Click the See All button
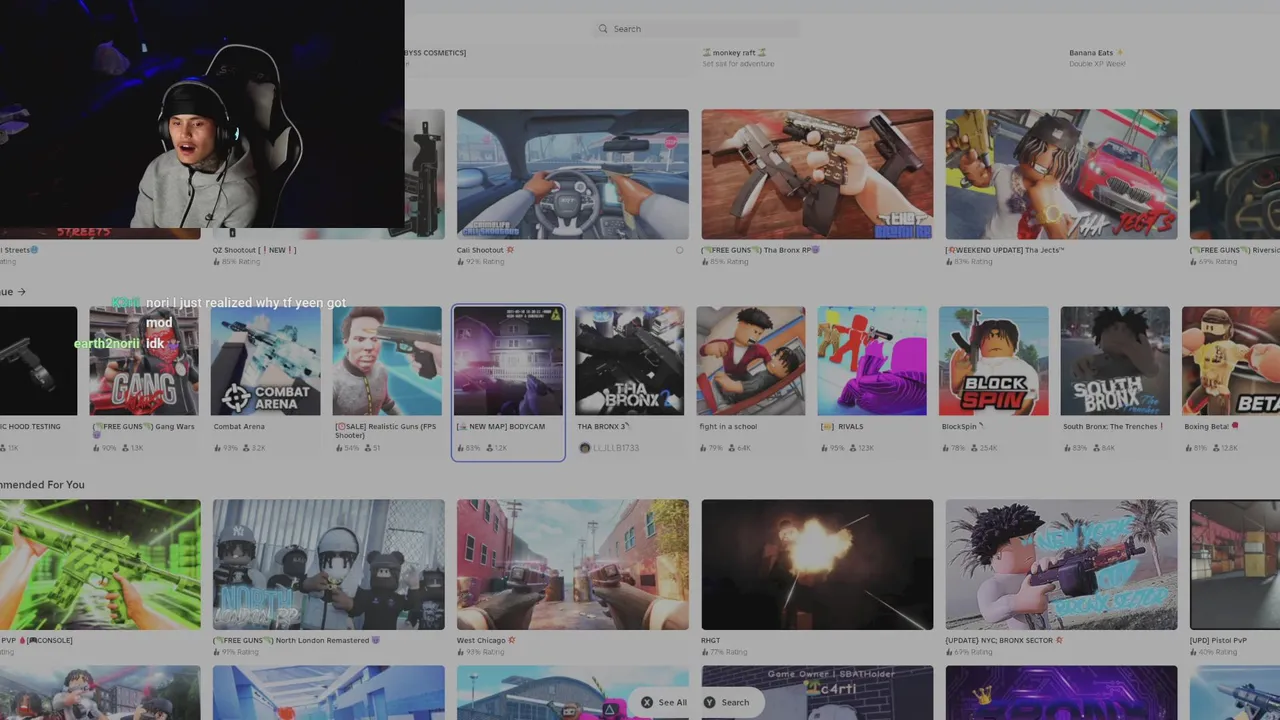1280x720 pixels. point(663,702)
